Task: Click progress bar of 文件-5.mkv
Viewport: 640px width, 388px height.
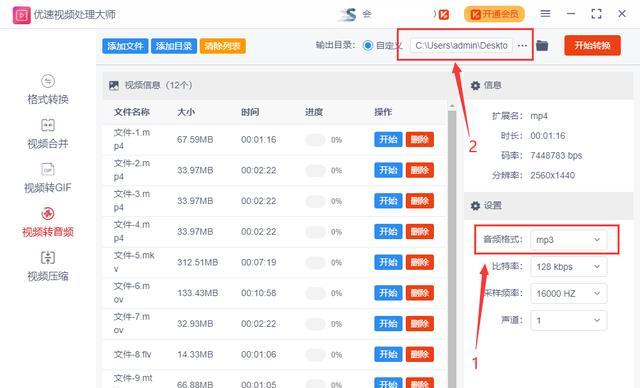Action: coord(316,262)
